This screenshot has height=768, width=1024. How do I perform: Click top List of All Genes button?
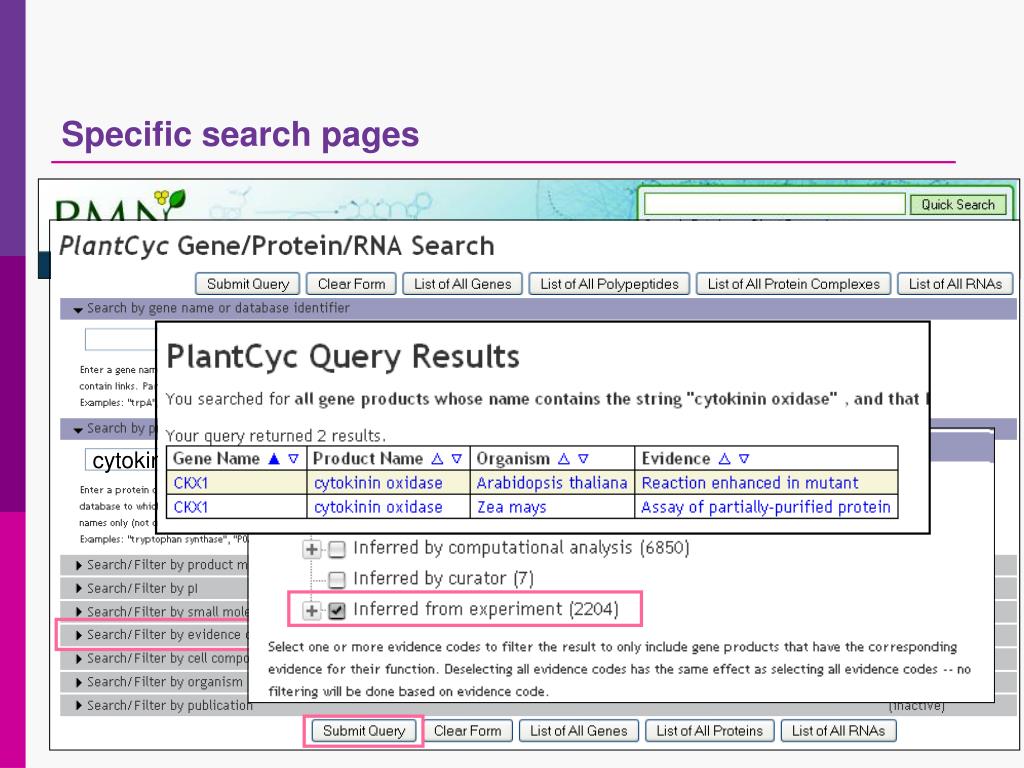tap(462, 284)
